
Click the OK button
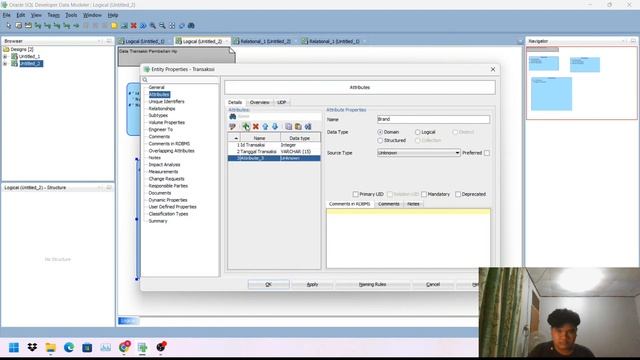[x=268, y=284]
